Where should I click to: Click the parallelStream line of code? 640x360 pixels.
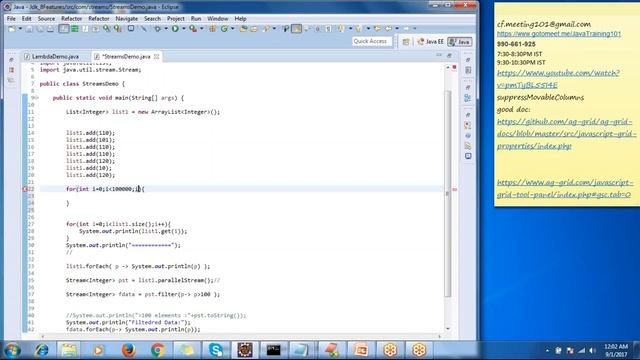[x=143, y=280]
